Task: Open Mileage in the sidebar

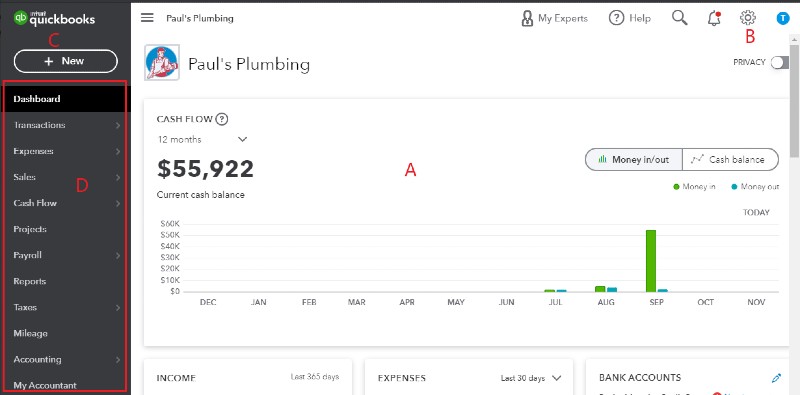Action: 65,333
